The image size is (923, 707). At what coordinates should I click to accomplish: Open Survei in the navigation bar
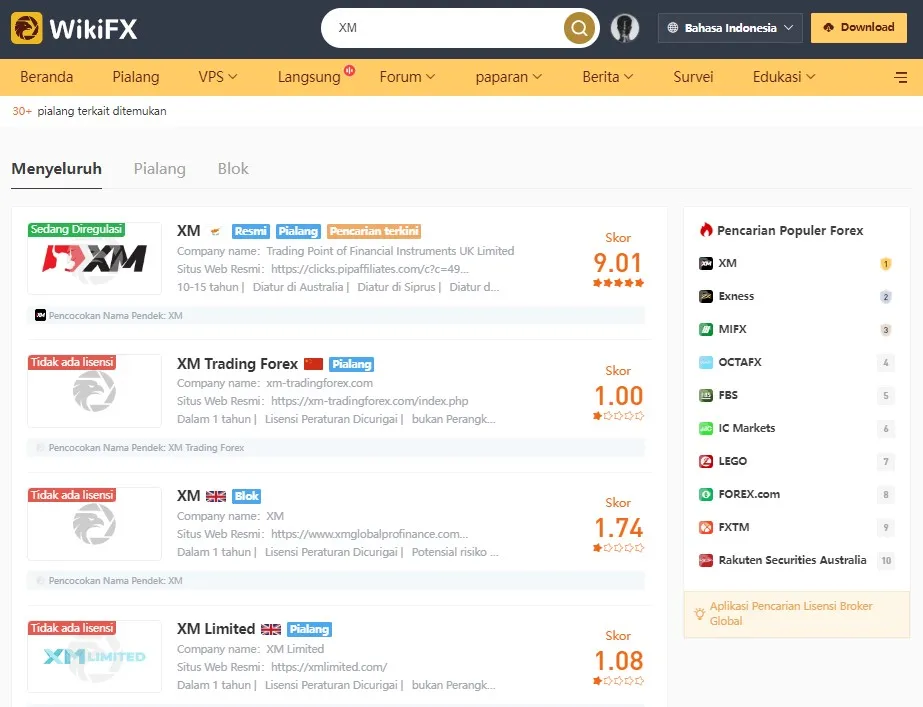point(693,77)
